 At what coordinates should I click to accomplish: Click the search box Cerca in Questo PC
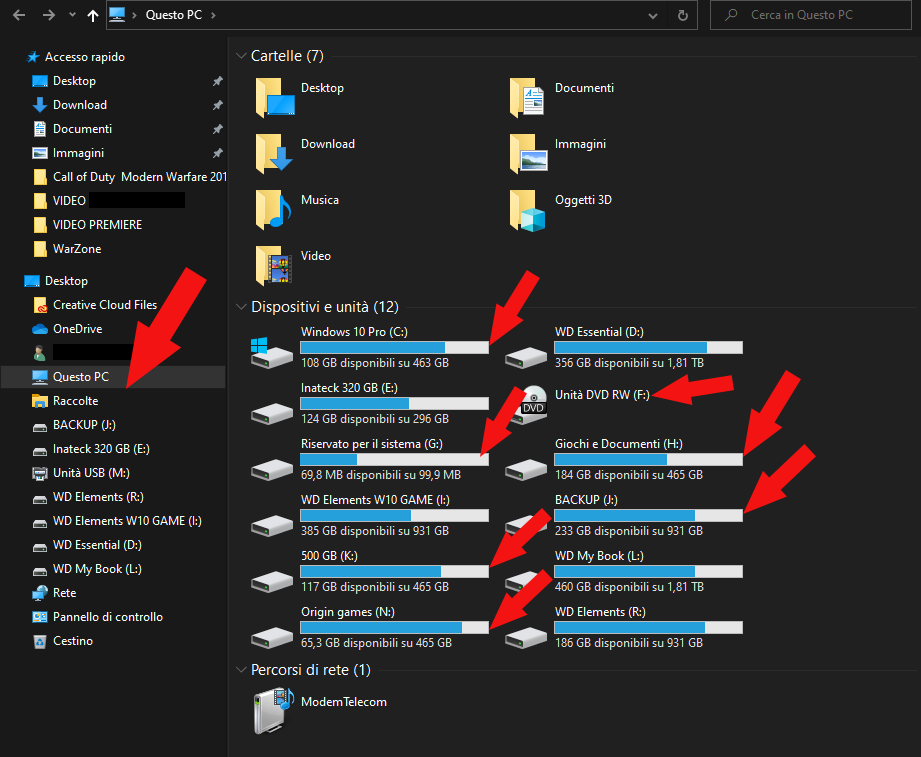click(x=811, y=15)
